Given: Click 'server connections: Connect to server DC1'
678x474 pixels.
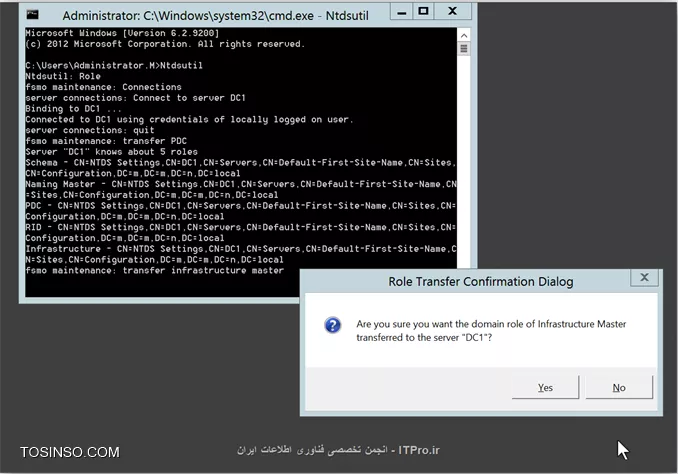Looking at the screenshot, I should (135, 98).
